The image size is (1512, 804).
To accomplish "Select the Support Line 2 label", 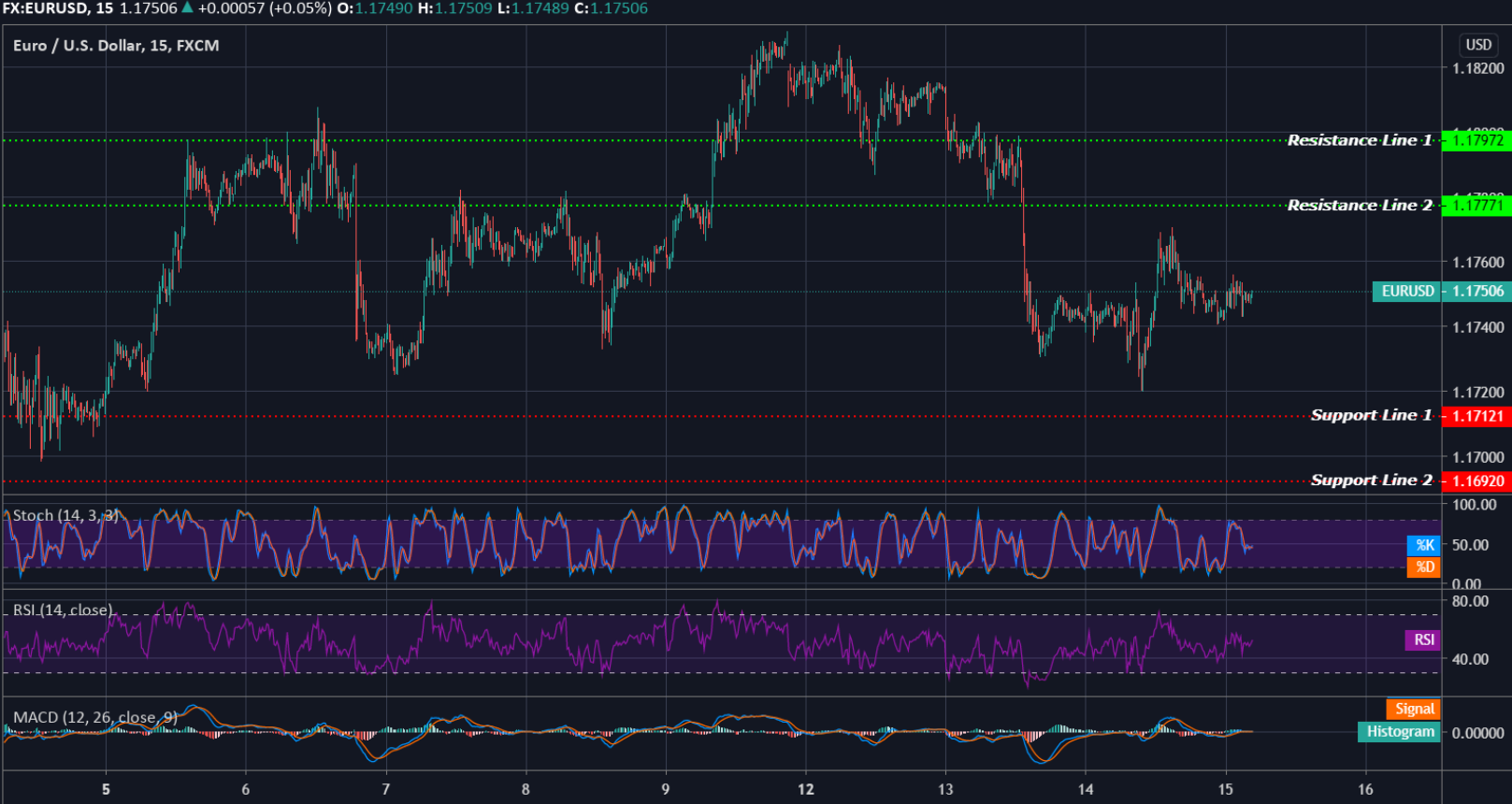I will (1371, 481).
